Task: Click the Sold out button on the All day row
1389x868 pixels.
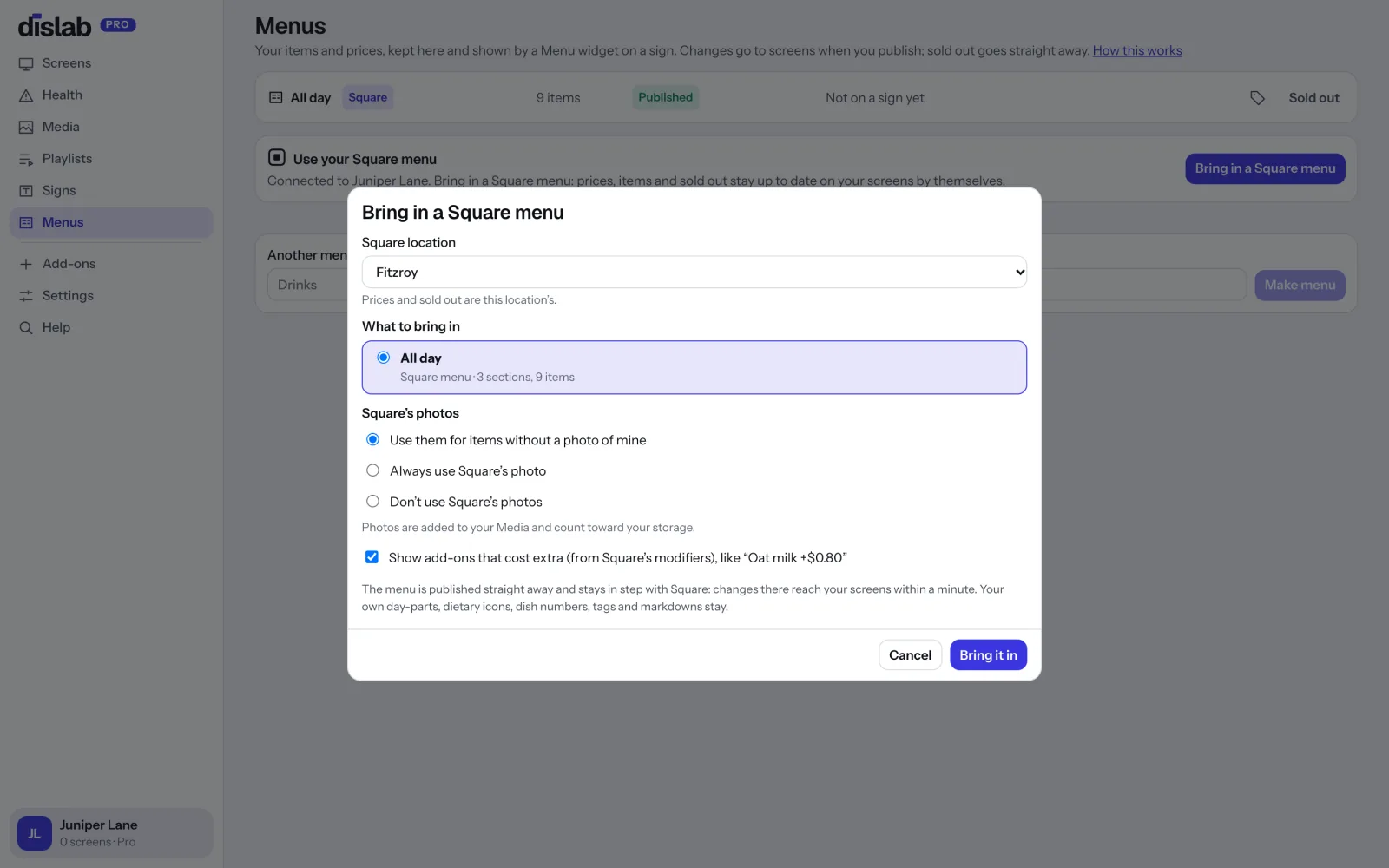Action: click(1313, 98)
